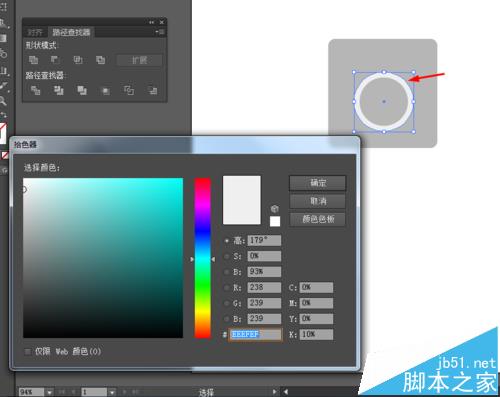Select the H (hue) radio button
Screen dimensions: 500x397
click(x=227, y=240)
